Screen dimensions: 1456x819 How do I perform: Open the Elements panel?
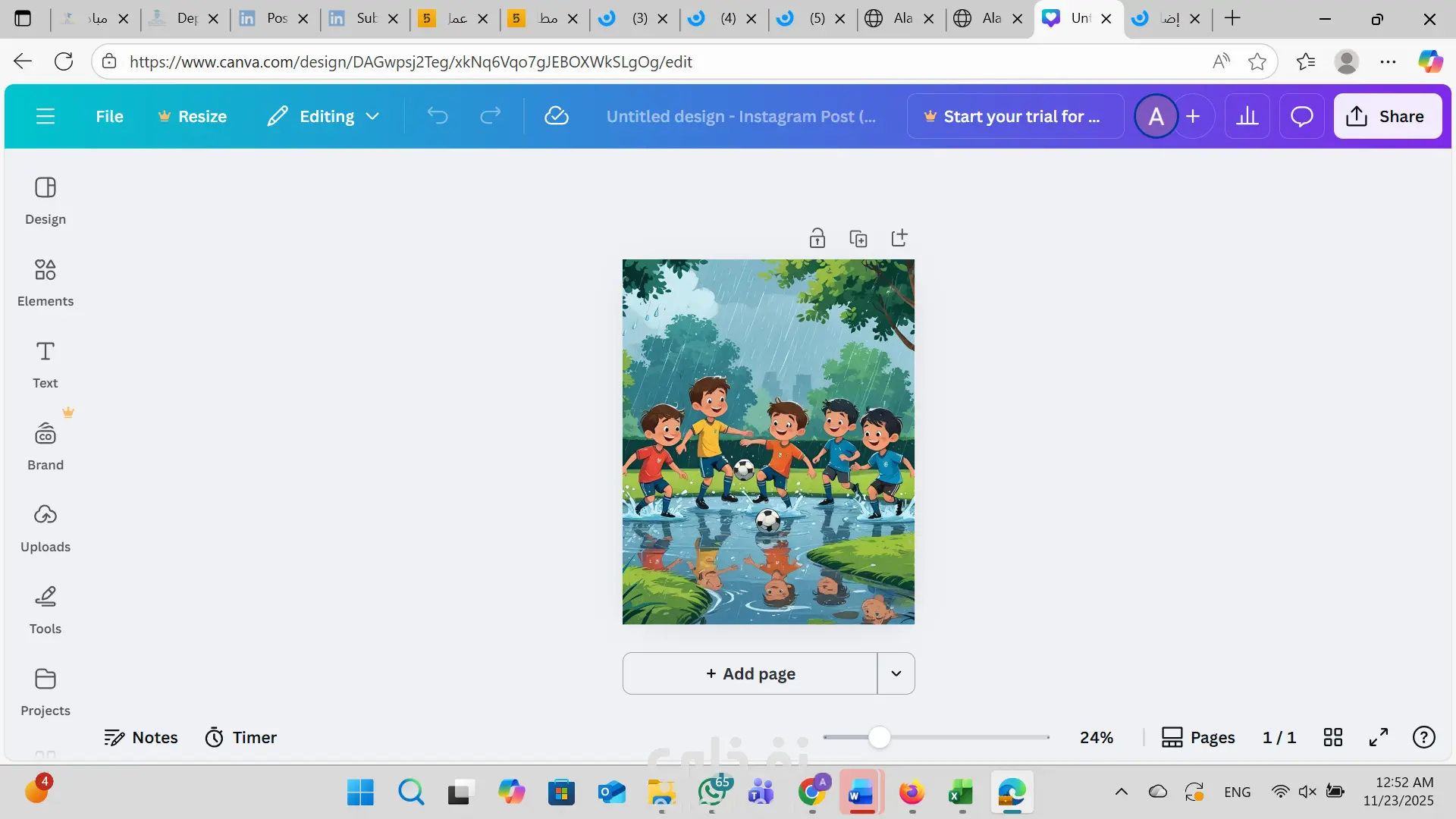coord(45,282)
